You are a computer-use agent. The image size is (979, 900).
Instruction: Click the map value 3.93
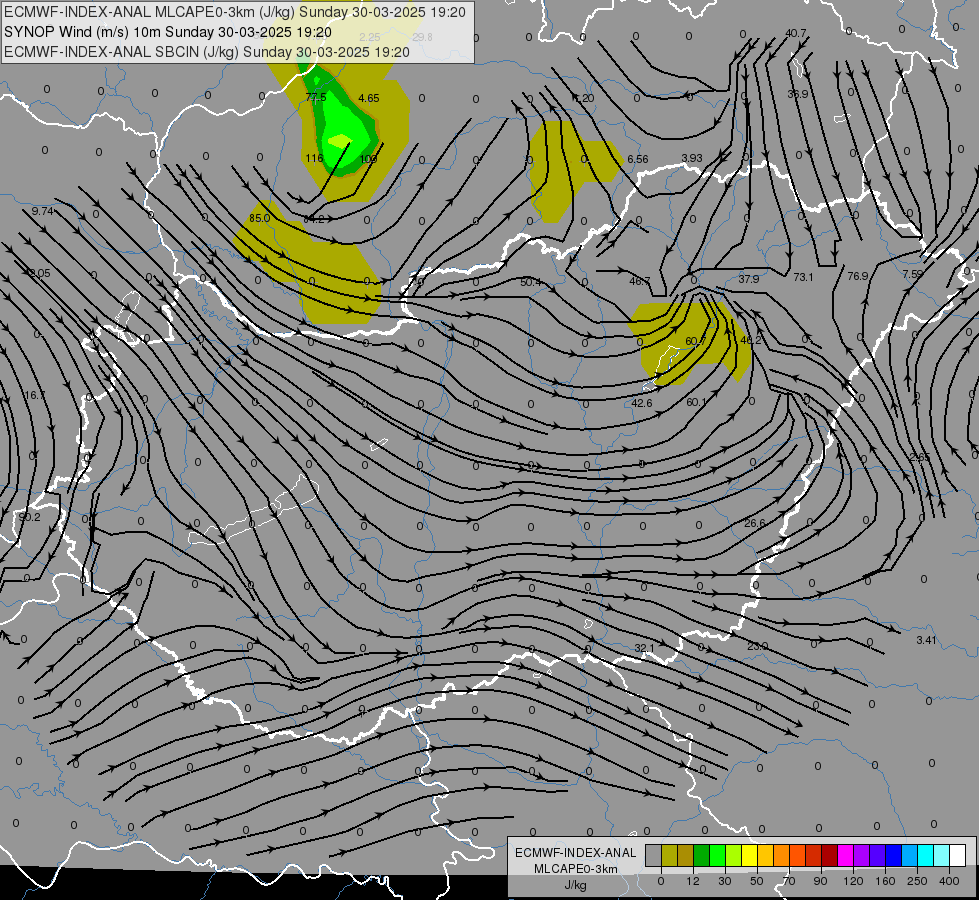tap(692, 158)
